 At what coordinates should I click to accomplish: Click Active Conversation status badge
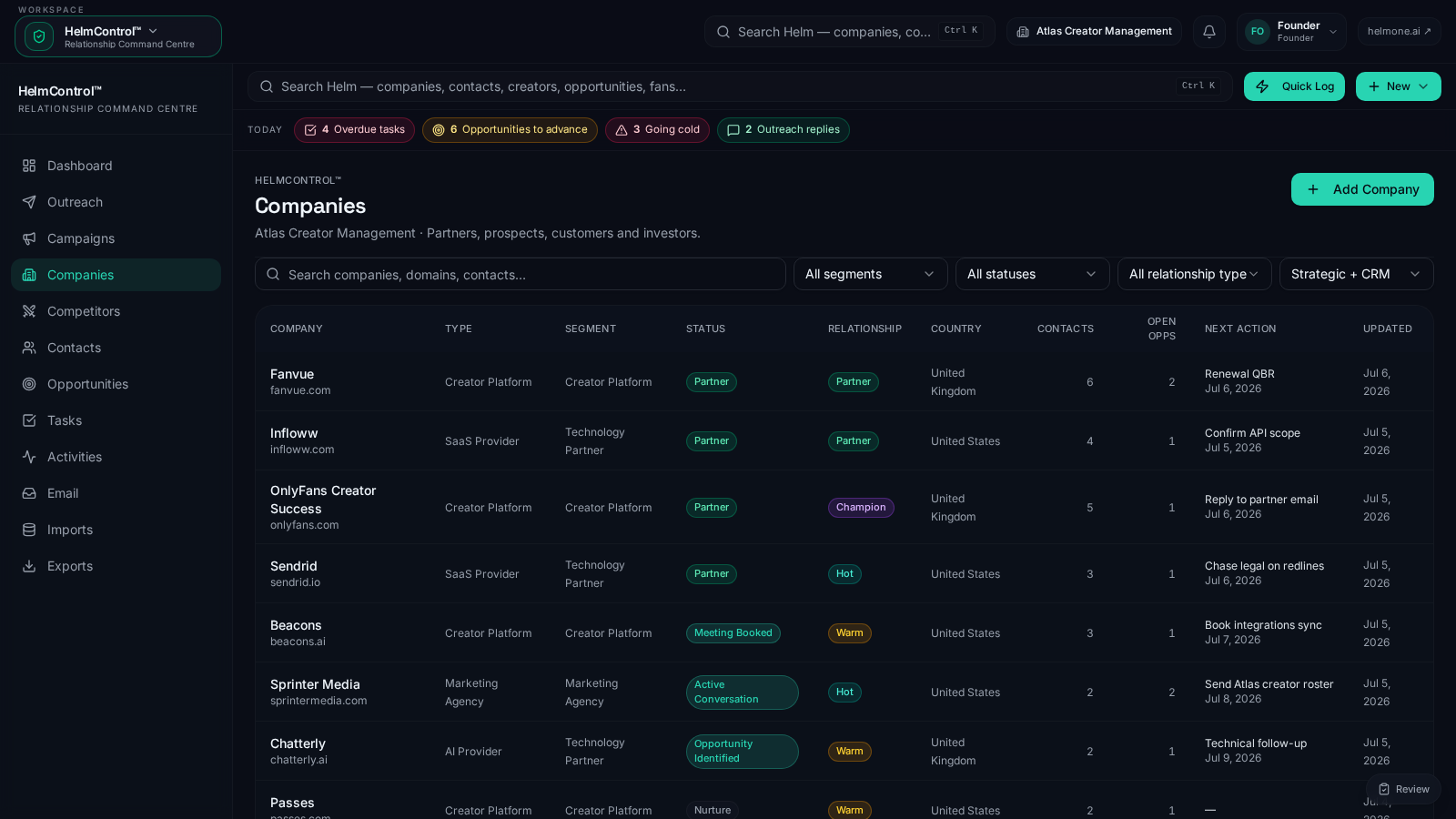point(742,693)
